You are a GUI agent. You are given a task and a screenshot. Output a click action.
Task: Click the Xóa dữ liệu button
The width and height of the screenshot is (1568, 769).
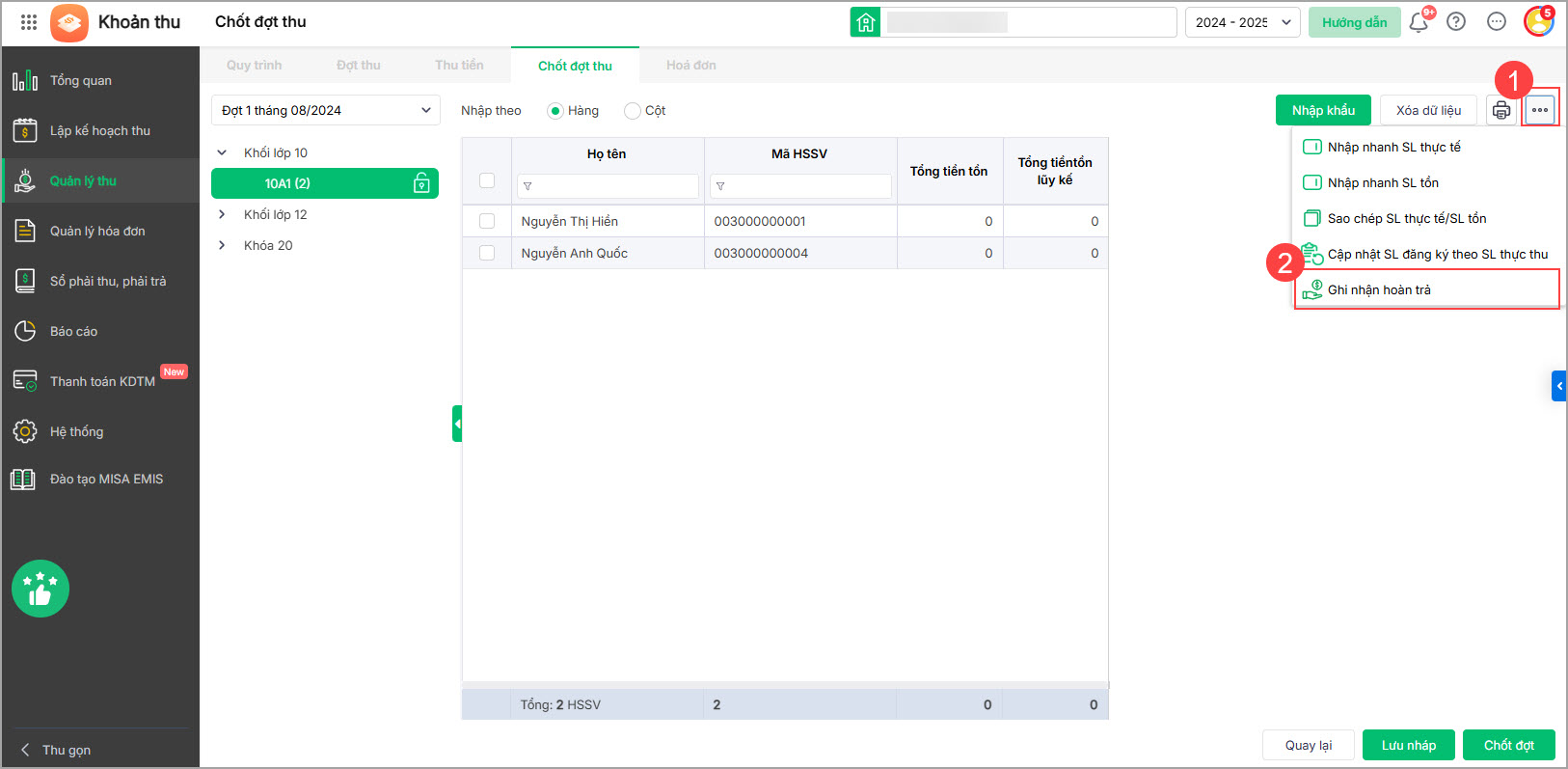point(1428,110)
